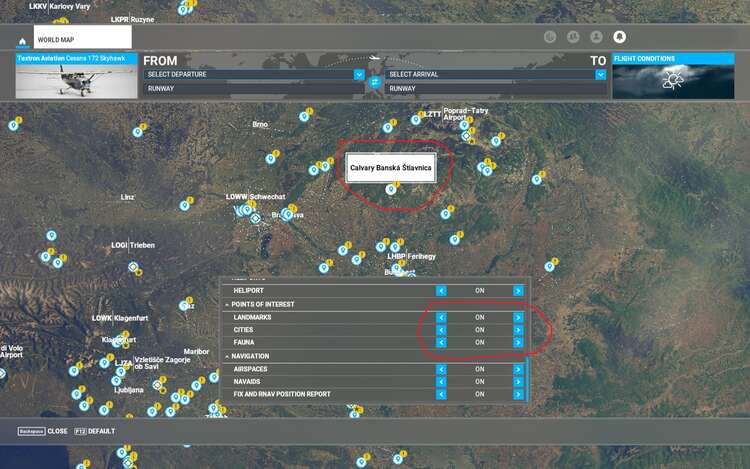Image resolution: width=750 pixels, height=469 pixels.
Task: Switch Fauna setting using right arrow
Action: 518,343
